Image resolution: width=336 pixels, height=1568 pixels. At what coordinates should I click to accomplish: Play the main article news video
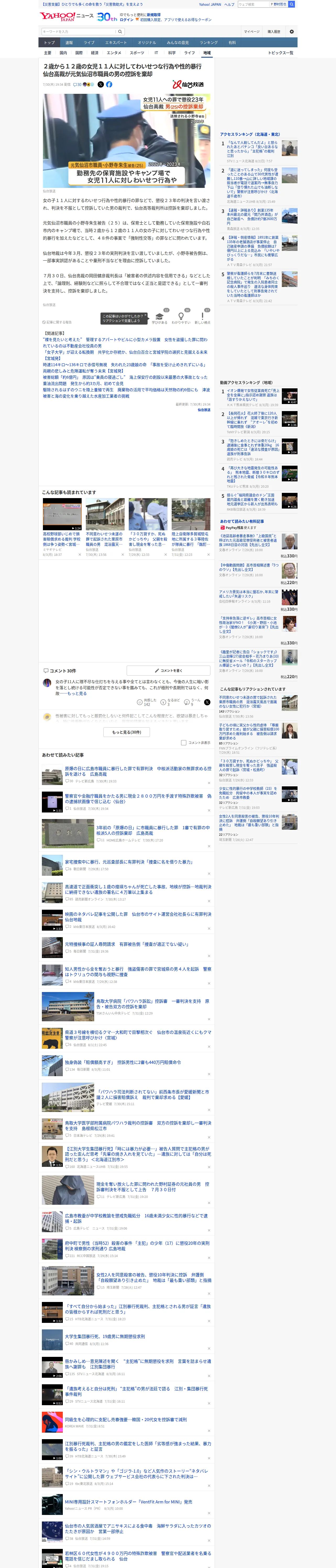(x=126, y=140)
